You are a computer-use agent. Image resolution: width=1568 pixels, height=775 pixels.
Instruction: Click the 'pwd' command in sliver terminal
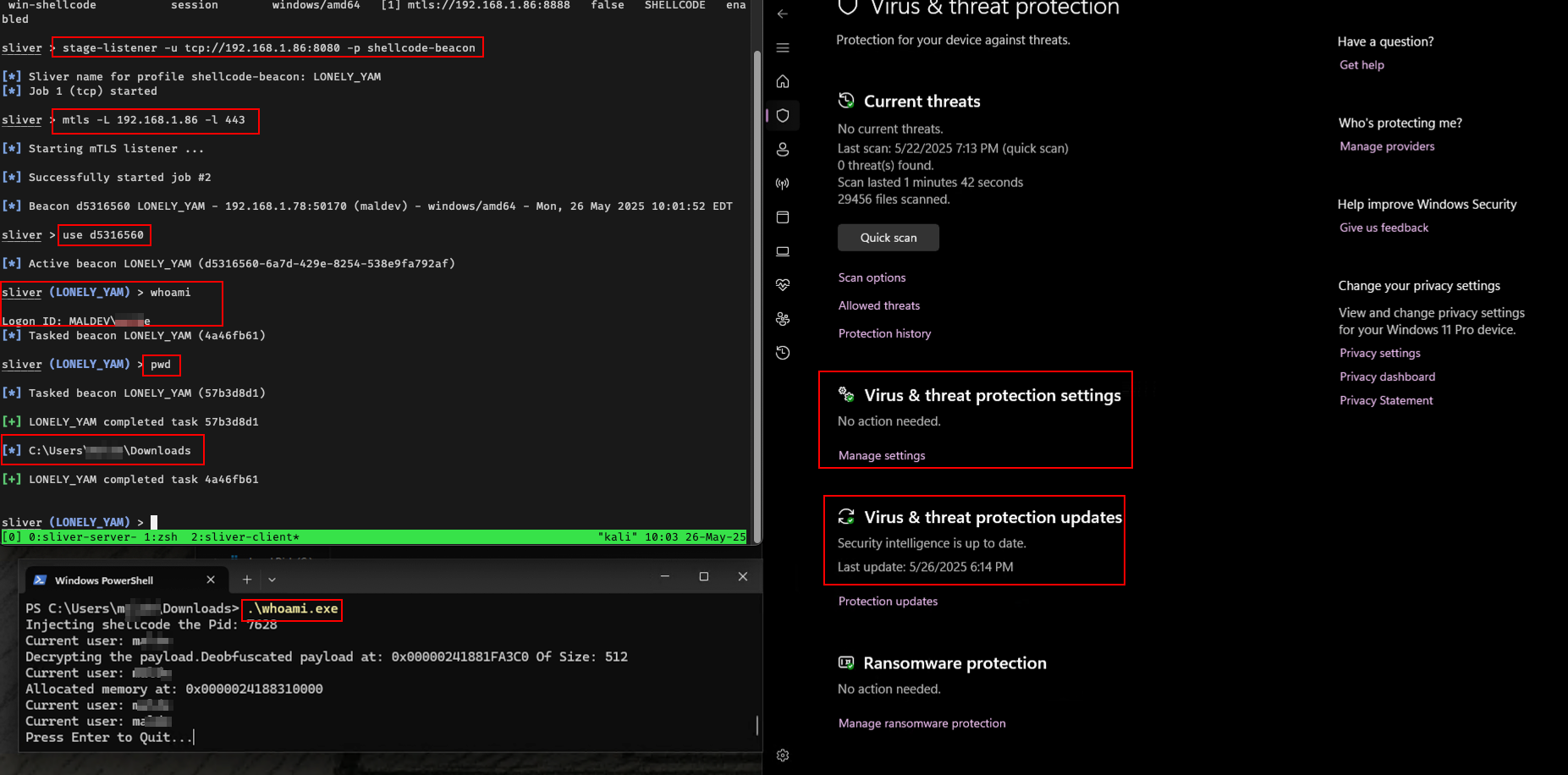coord(161,365)
